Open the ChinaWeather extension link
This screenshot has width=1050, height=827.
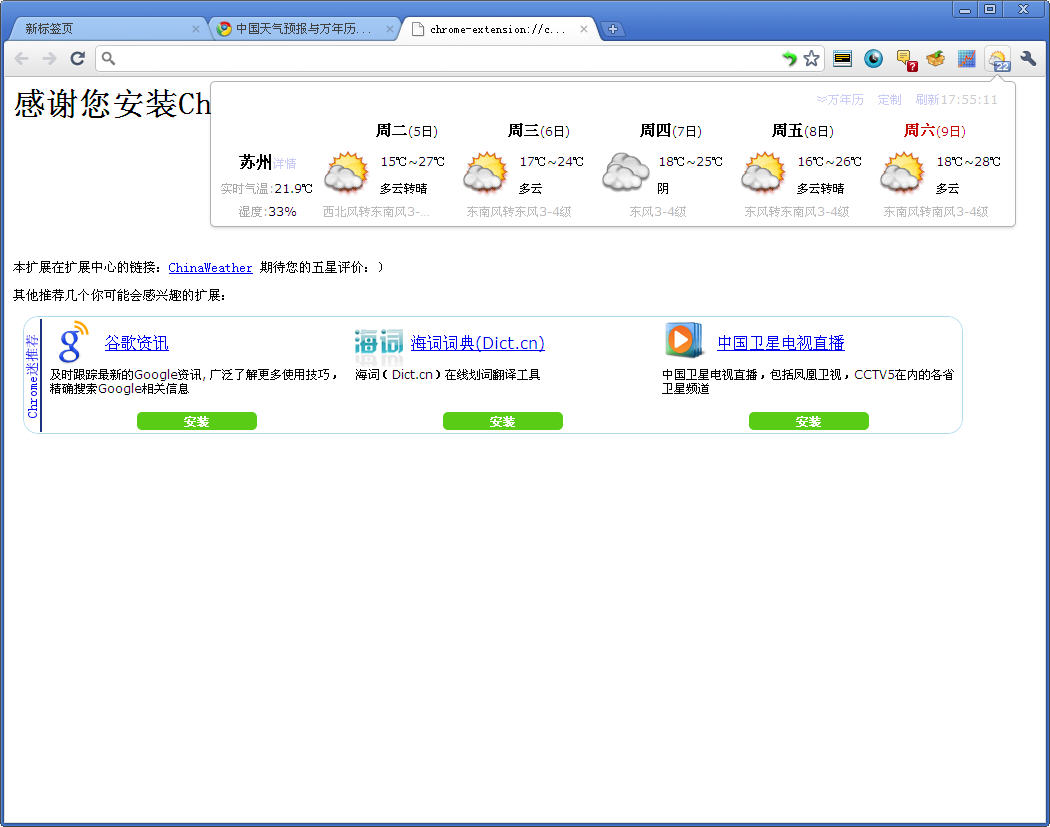pyautogui.click(x=210, y=268)
